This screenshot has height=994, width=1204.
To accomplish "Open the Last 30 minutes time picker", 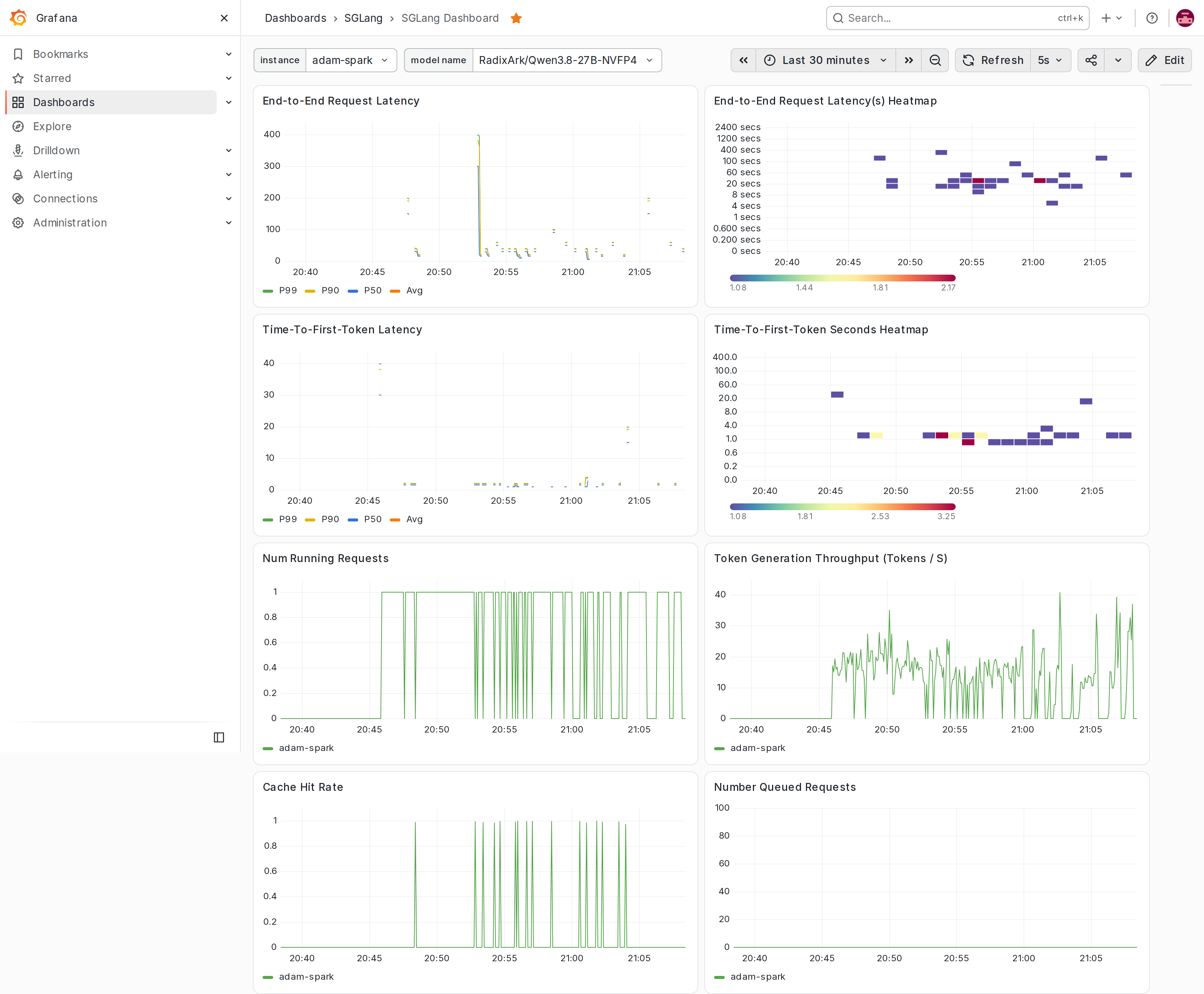I will (825, 60).
